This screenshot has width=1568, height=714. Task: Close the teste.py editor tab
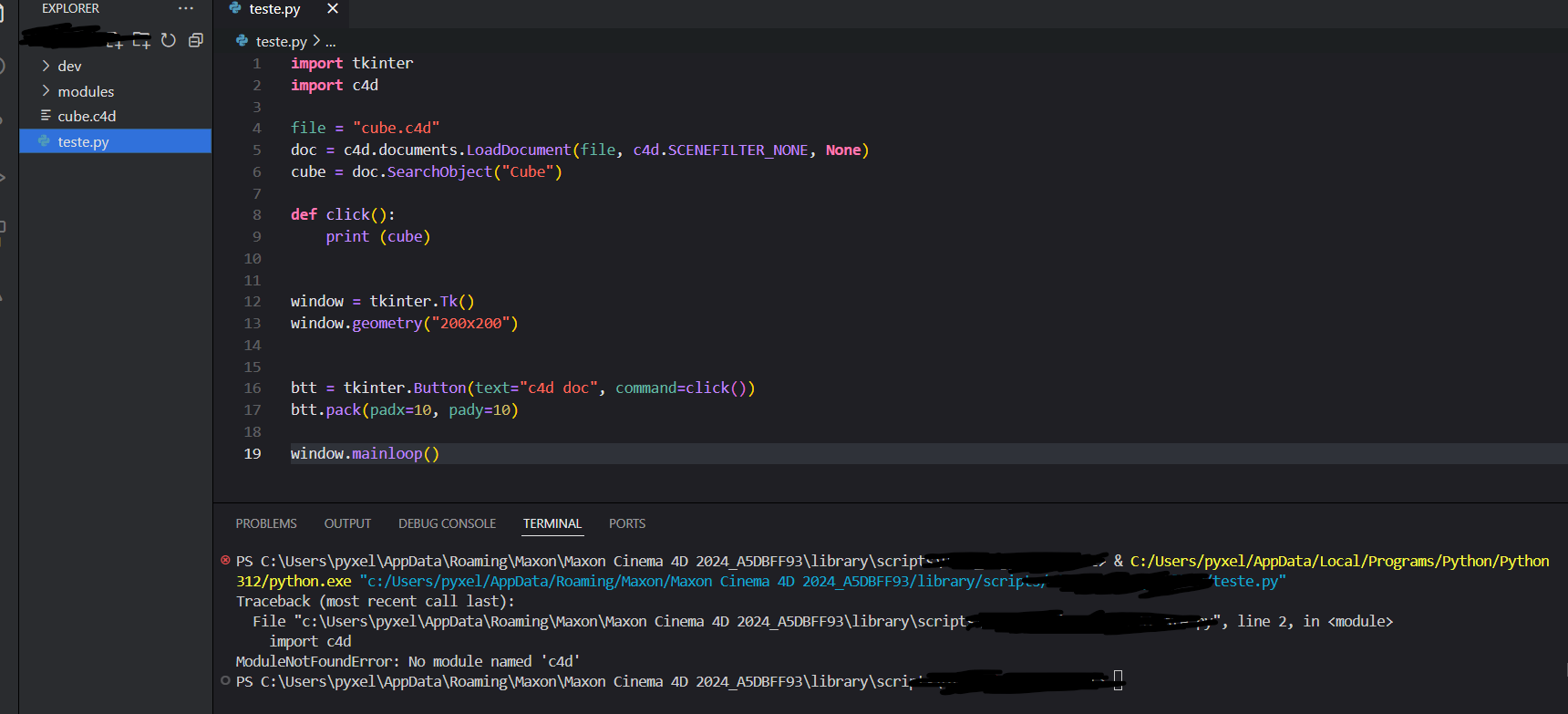click(x=333, y=8)
